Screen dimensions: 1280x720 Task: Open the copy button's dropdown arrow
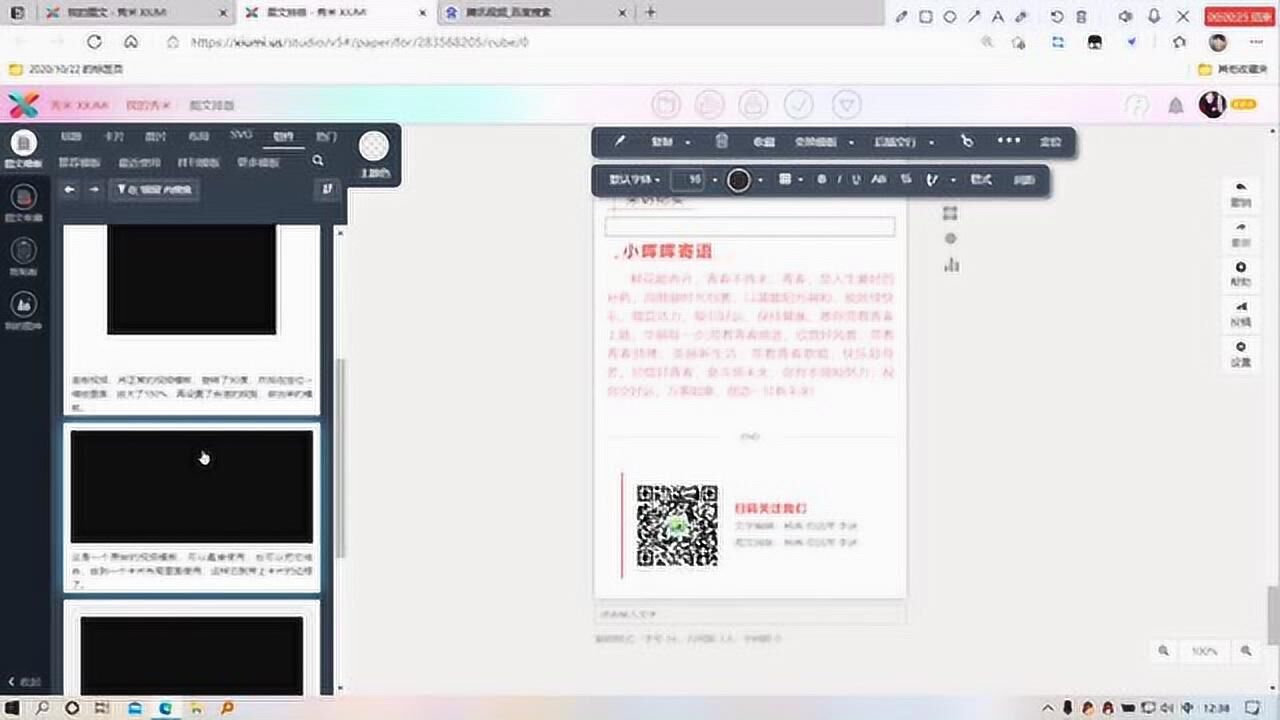(x=688, y=142)
